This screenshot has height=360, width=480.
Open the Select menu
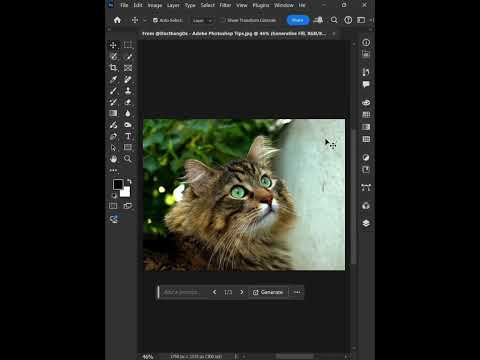coord(207,5)
